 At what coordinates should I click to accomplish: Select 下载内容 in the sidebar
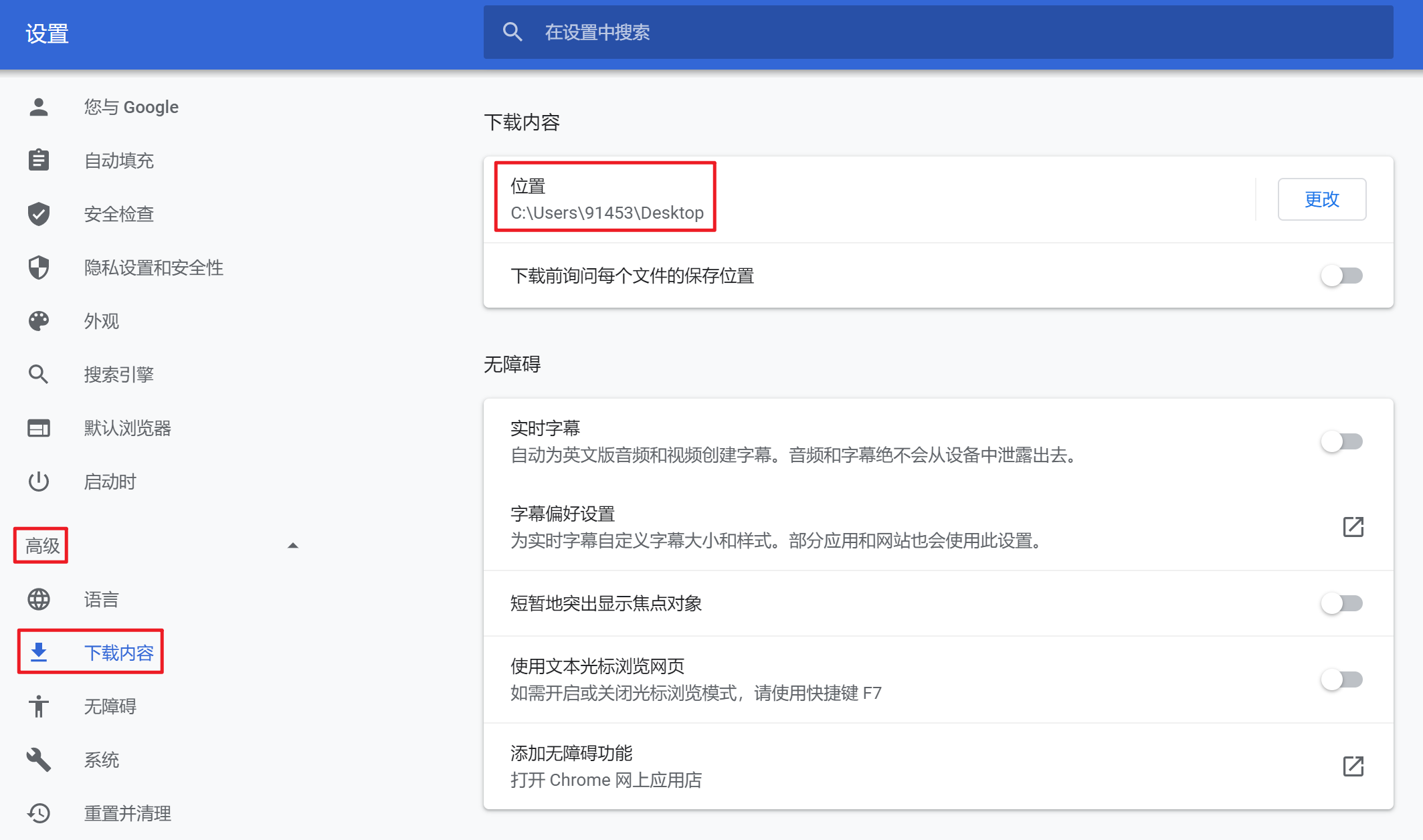point(118,653)
